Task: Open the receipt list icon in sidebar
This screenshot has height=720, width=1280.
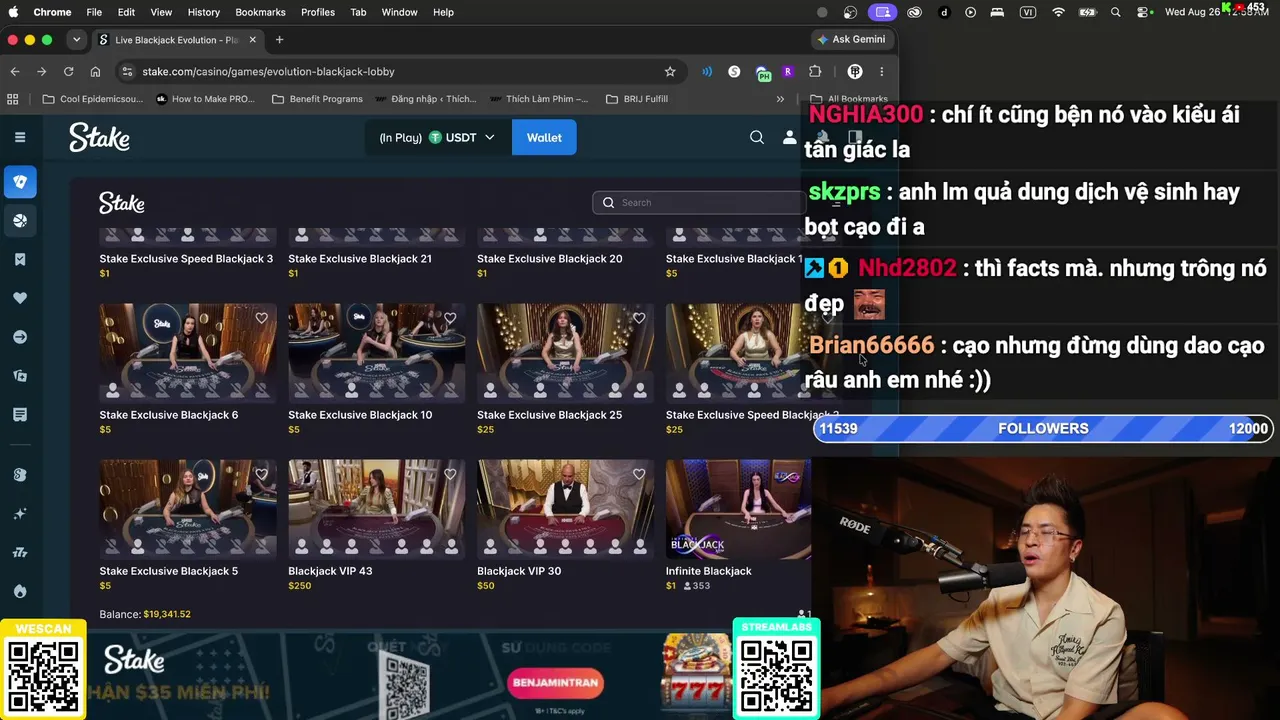Action: click(x=20, y=415)
